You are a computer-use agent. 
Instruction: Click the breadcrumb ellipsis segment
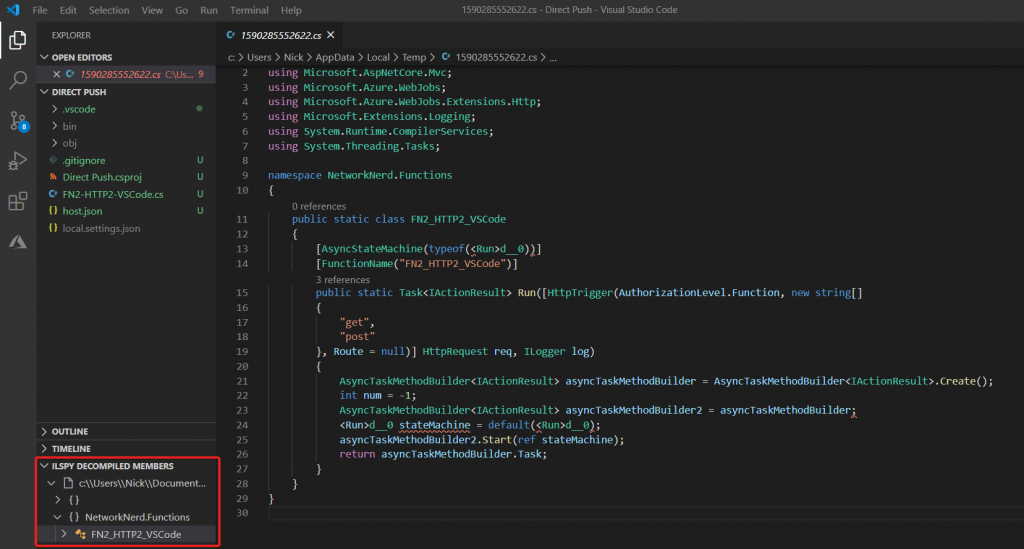(x=553, y=57)
